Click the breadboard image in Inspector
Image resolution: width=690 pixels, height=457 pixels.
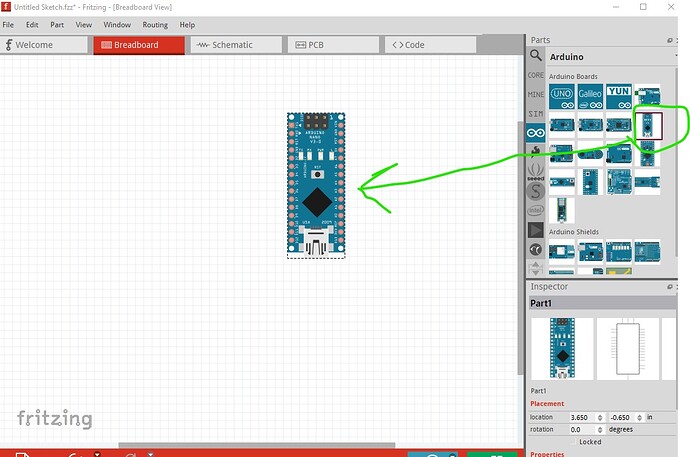(x=562, y=348)
